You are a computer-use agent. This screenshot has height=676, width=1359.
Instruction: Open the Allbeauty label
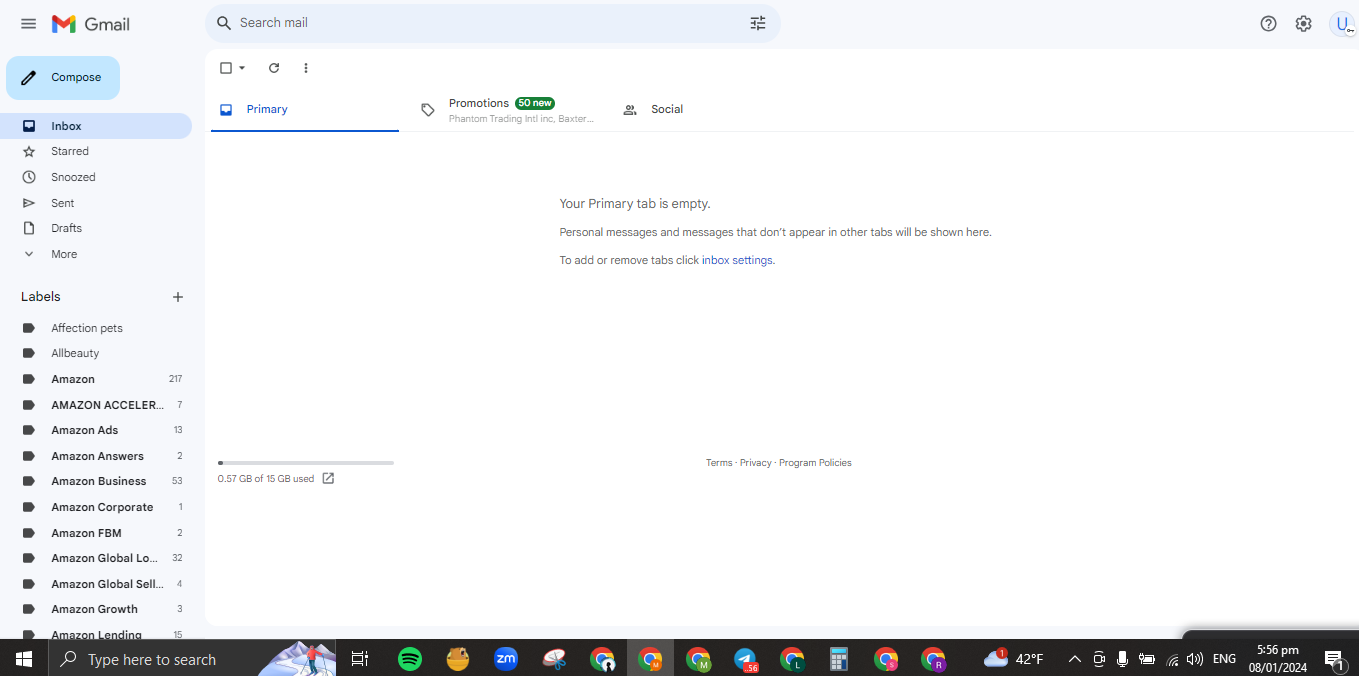(x=96, y=353)
